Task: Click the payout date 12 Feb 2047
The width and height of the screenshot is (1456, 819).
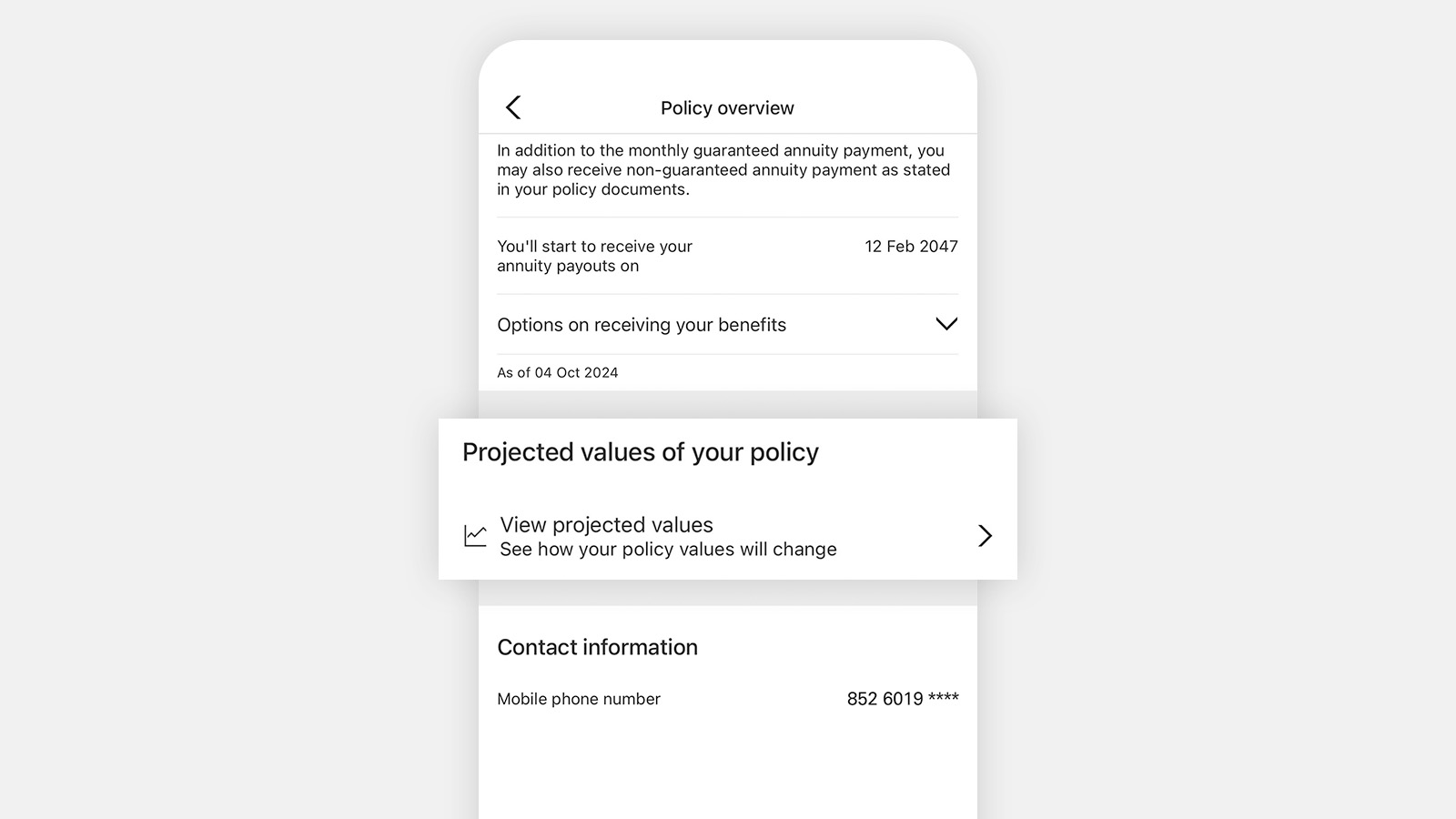Action: (911, 247)
